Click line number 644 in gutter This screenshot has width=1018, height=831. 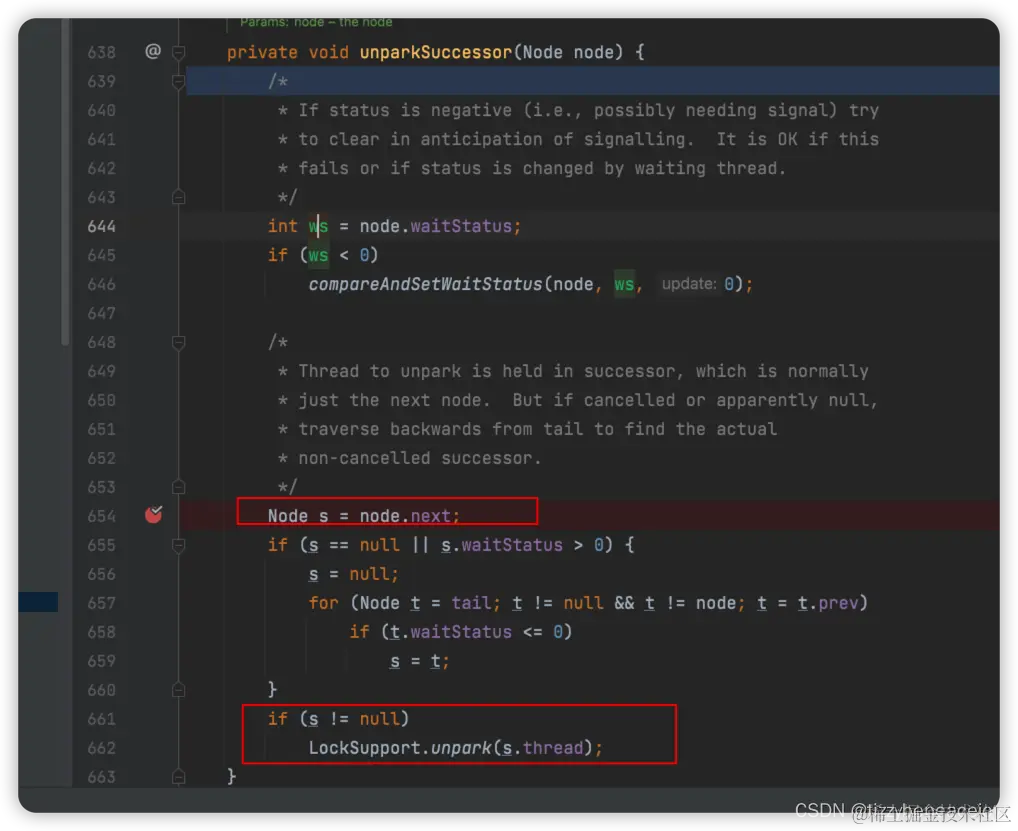click(101, 226)
